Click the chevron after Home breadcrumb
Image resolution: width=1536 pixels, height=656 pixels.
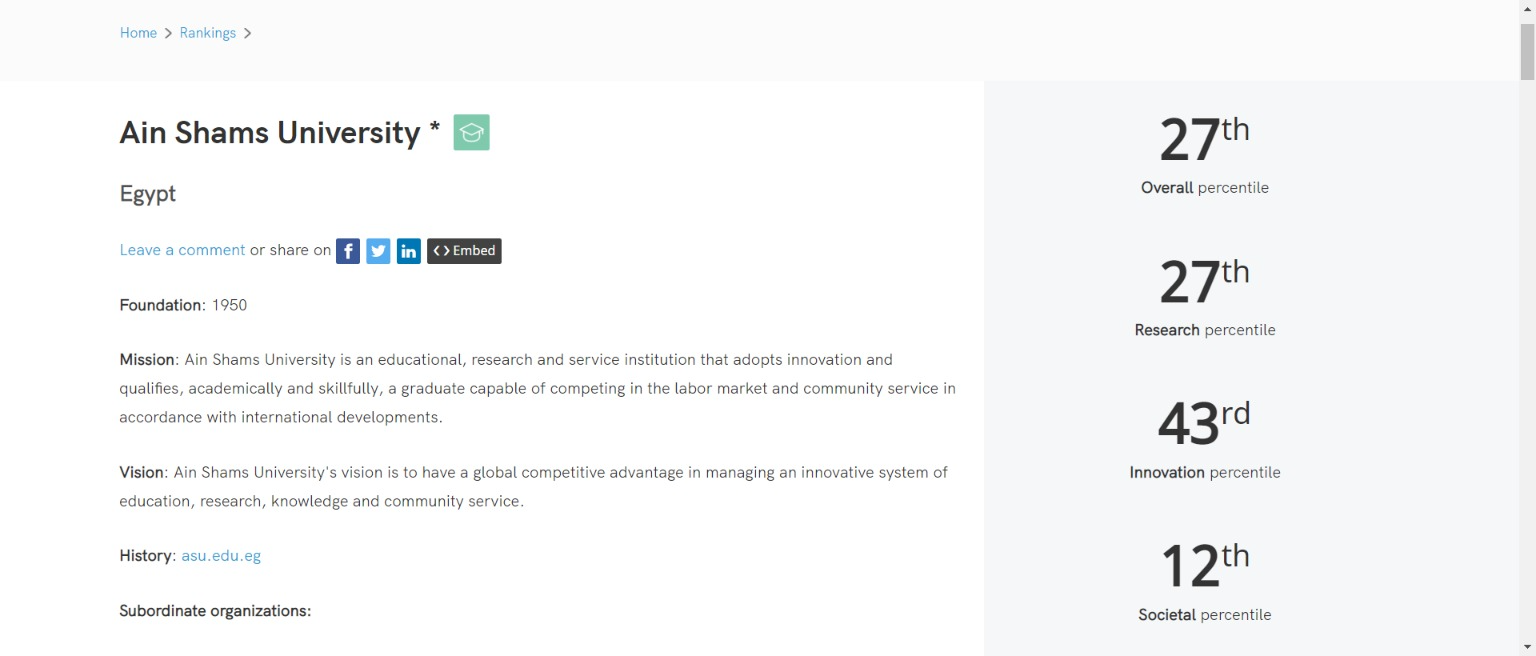(168, 33)
